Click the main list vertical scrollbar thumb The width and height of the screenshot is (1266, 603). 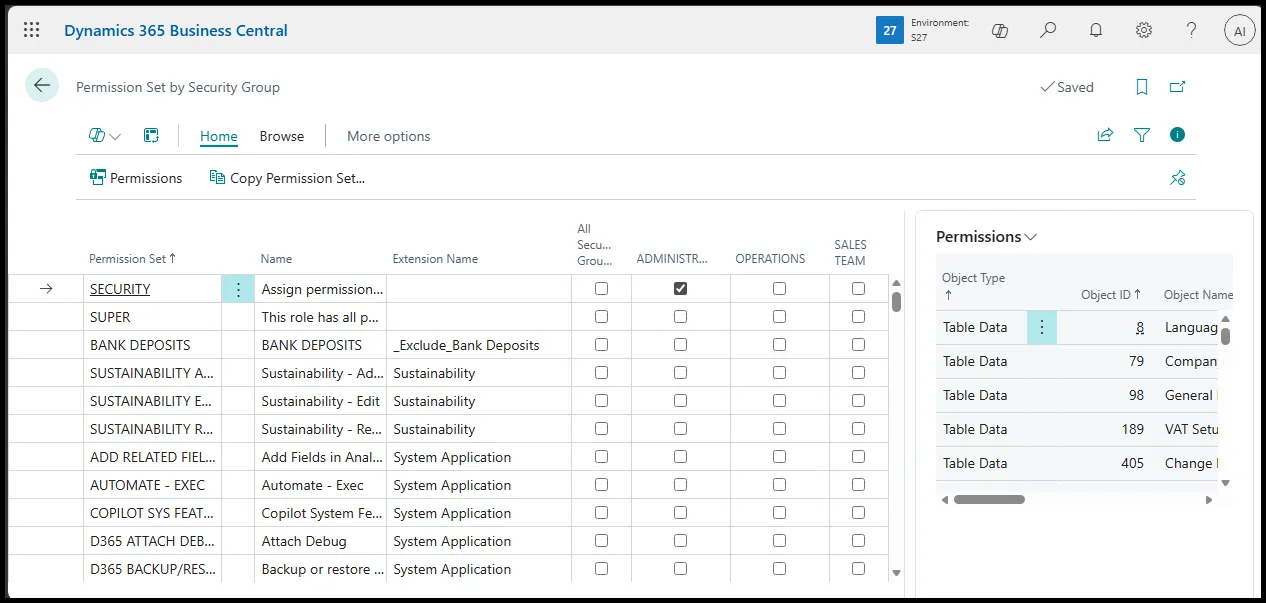pyautogui.click(x=896, y=301)
